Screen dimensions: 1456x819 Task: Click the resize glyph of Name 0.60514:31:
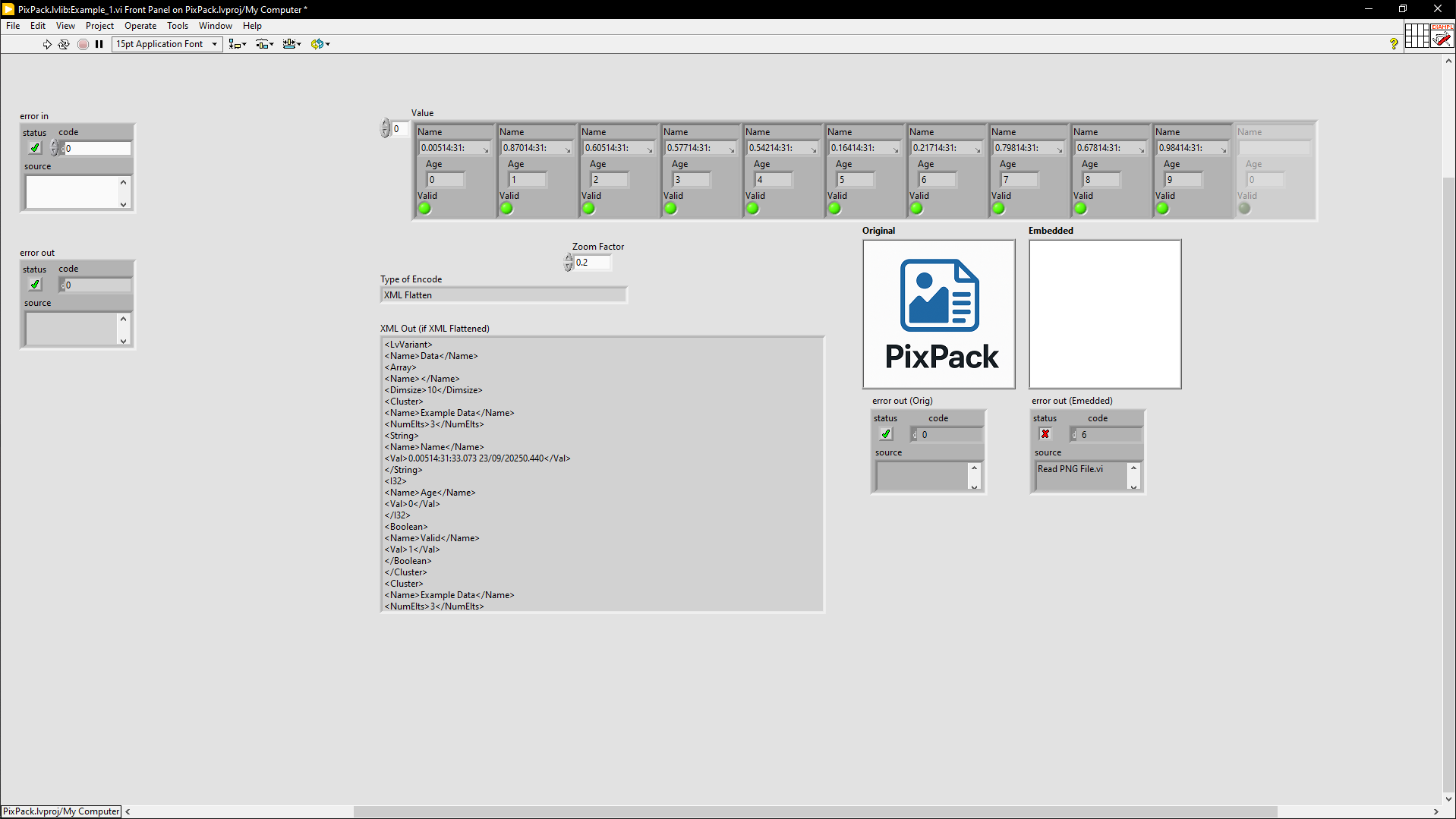[650, 150]
